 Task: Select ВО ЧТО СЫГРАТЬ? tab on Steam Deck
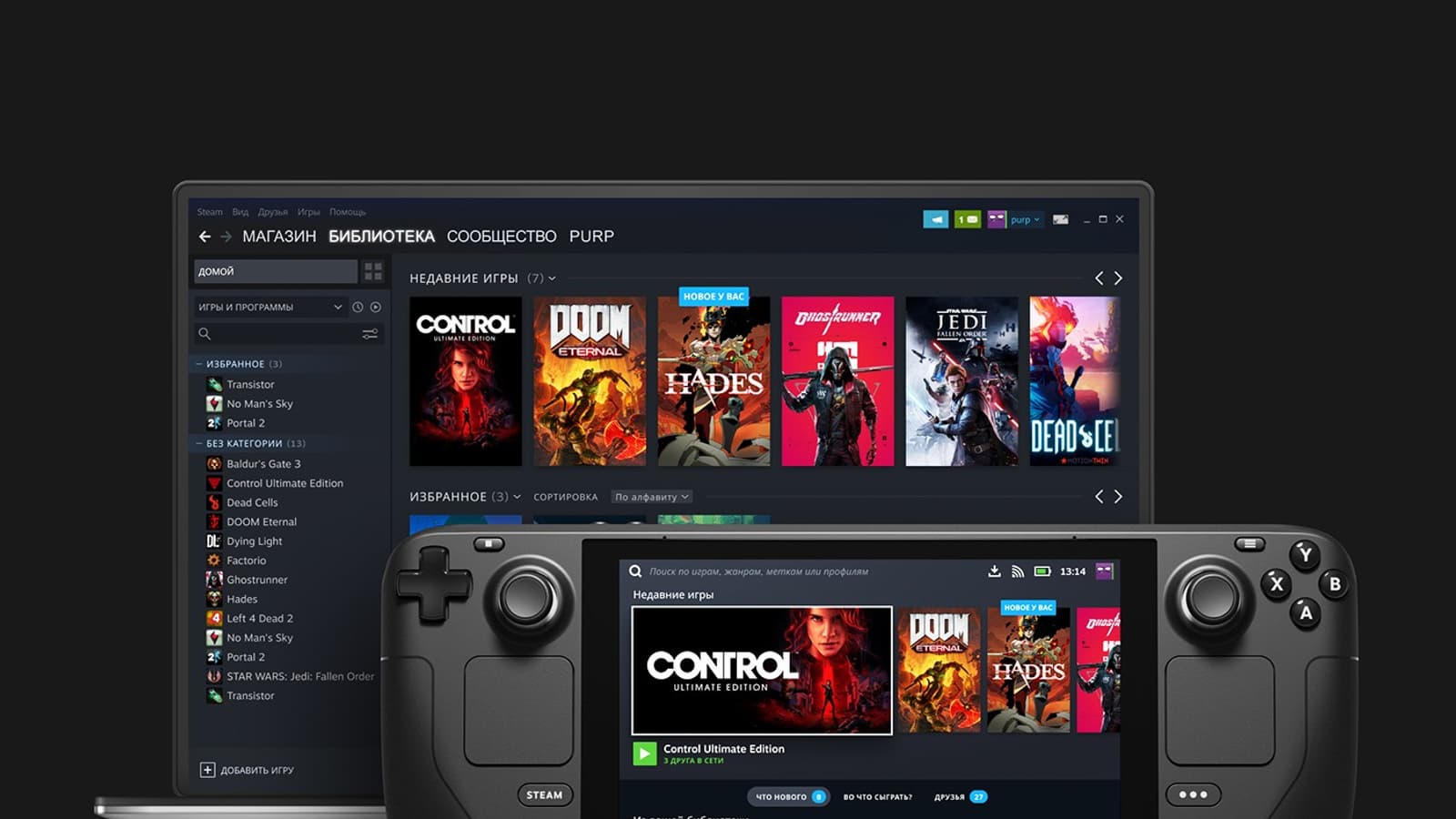[877, 797]
